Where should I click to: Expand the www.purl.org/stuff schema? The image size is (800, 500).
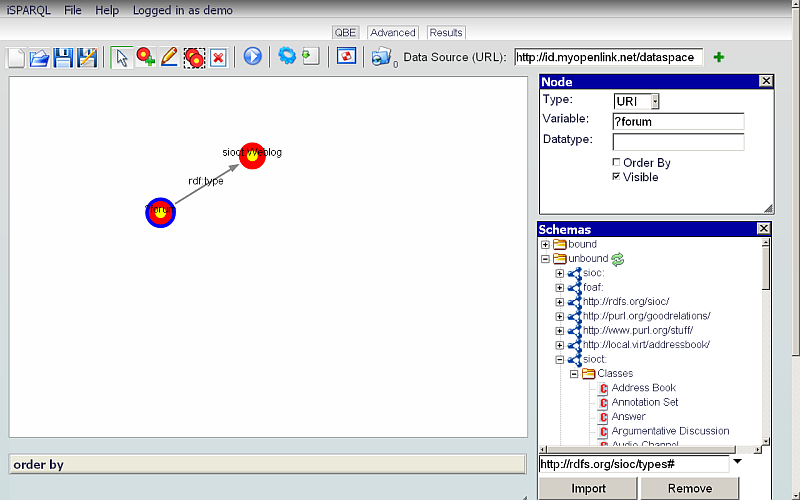pyautogui.click(x=560, y=331)
